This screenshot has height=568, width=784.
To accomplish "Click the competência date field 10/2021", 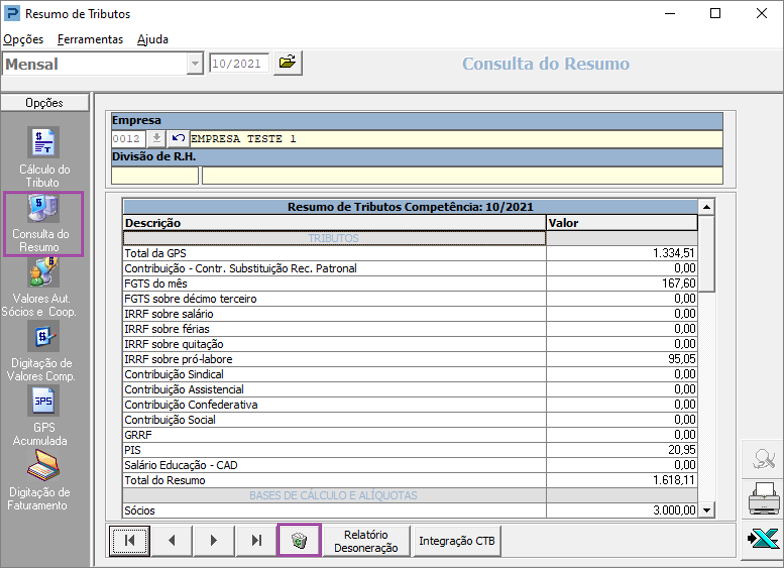I will pyautogui.click(x=239, y=64).
